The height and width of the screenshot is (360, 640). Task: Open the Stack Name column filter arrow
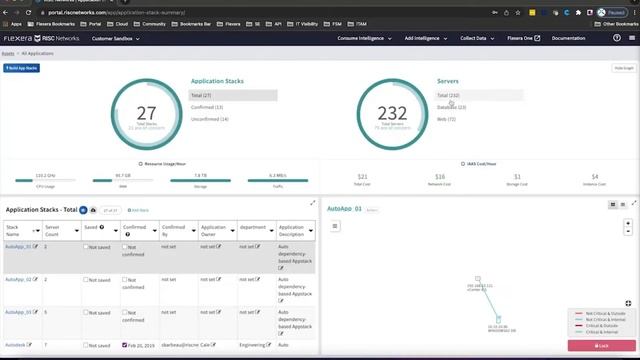pyautogui.click(x=38, y=231)
